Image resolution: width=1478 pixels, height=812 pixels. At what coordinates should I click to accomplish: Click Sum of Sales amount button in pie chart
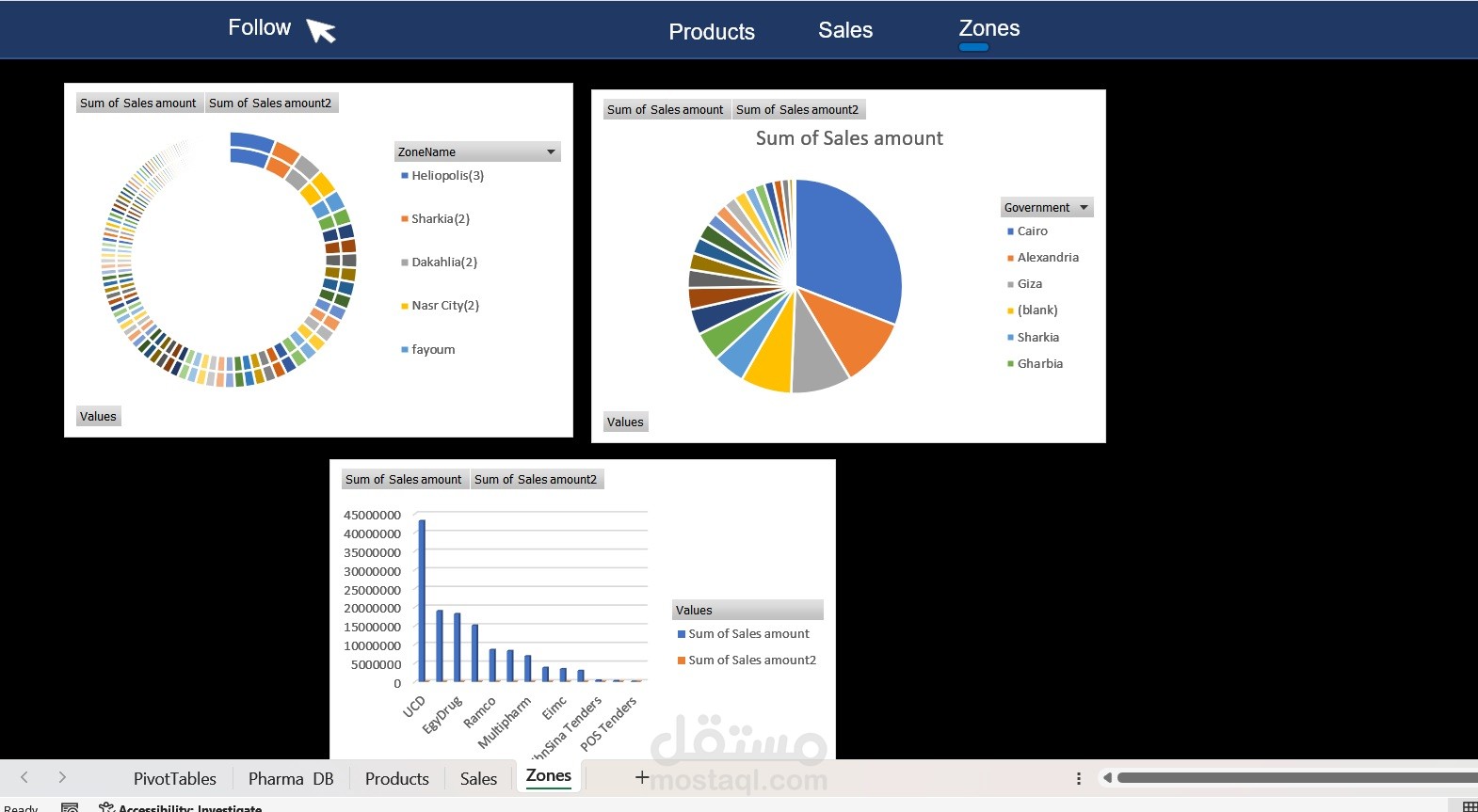(x=666, y=109)
